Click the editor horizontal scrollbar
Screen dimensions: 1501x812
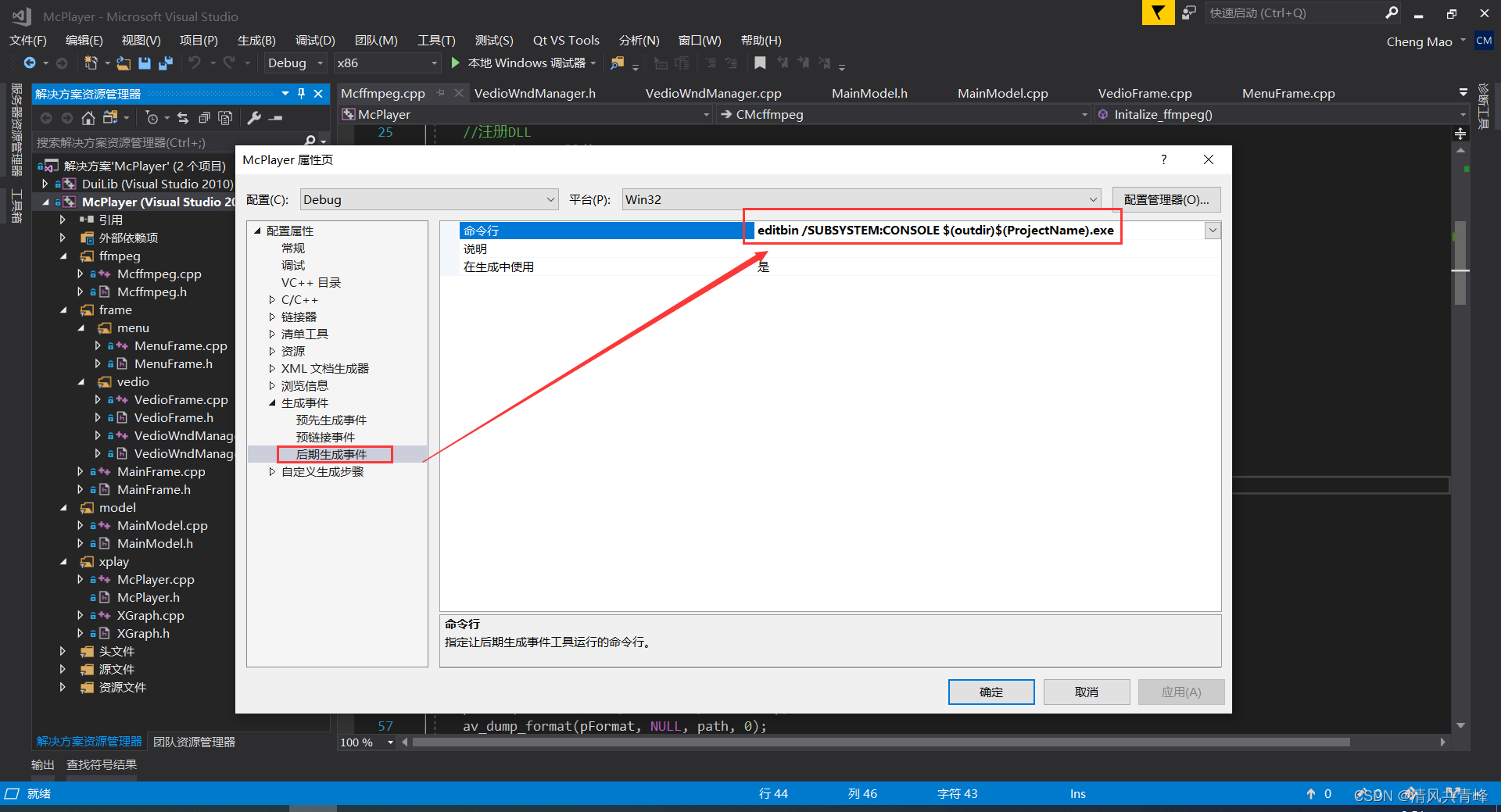tap(881, 742)
